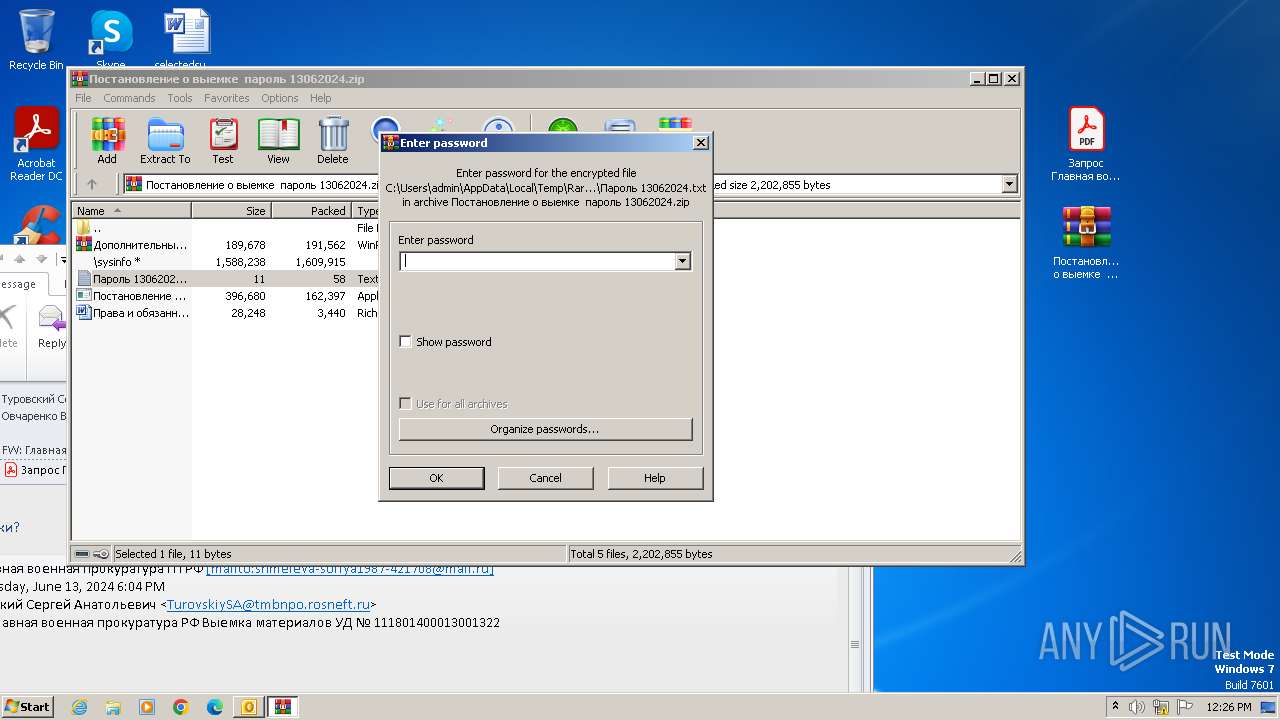This screenshot has width=1280, height=720.
Task: Click the 396,680 size cell
Action: pyautogui.click(x=245, y=296)
